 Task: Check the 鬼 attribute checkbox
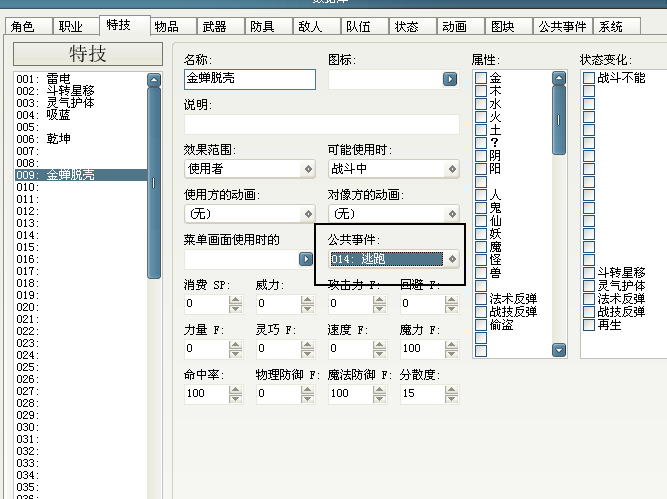481,208
